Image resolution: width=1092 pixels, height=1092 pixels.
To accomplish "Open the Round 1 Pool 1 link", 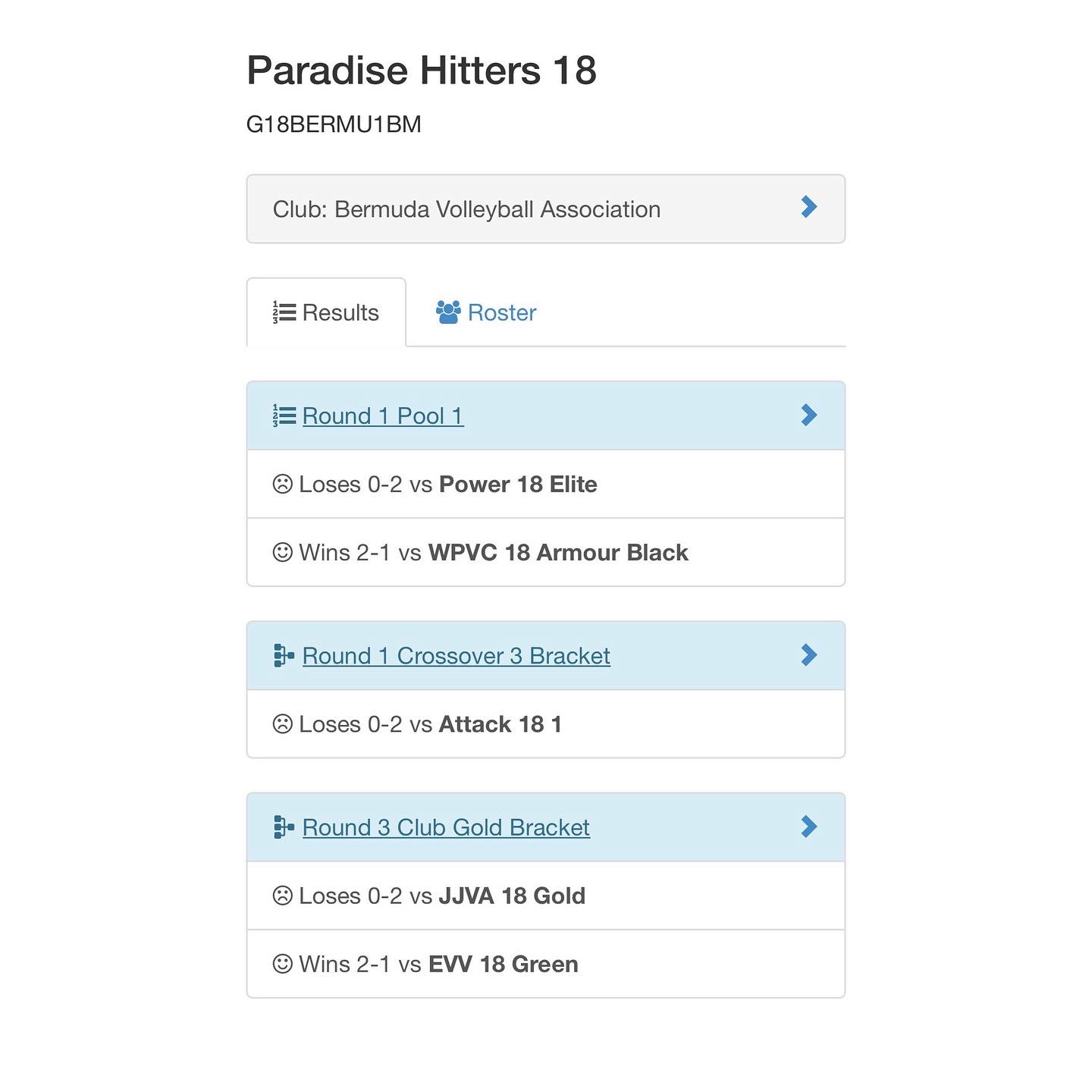I will tap(383, 416).
